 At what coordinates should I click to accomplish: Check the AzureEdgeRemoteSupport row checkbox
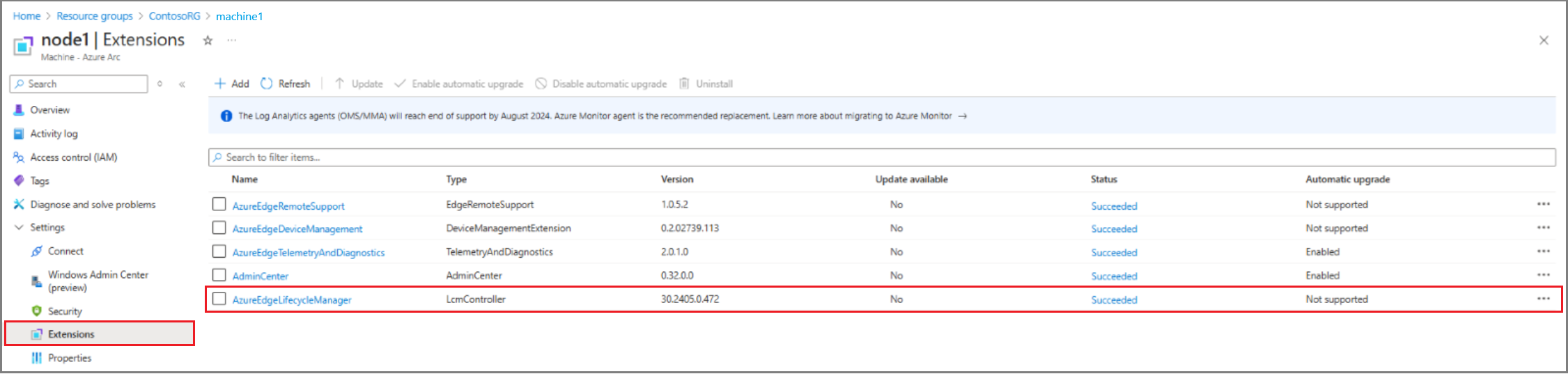pyautogui.click(x=219, y=204)
